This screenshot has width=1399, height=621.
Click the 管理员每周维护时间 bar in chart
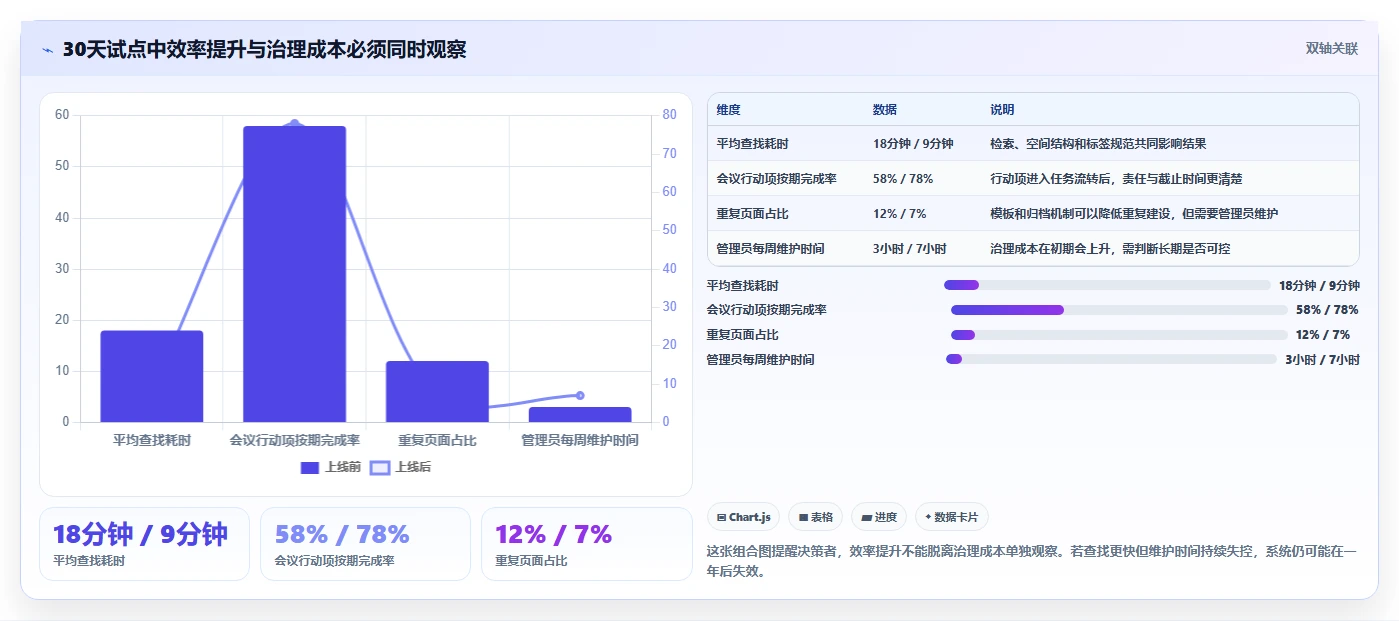click(x=580, y=414)
